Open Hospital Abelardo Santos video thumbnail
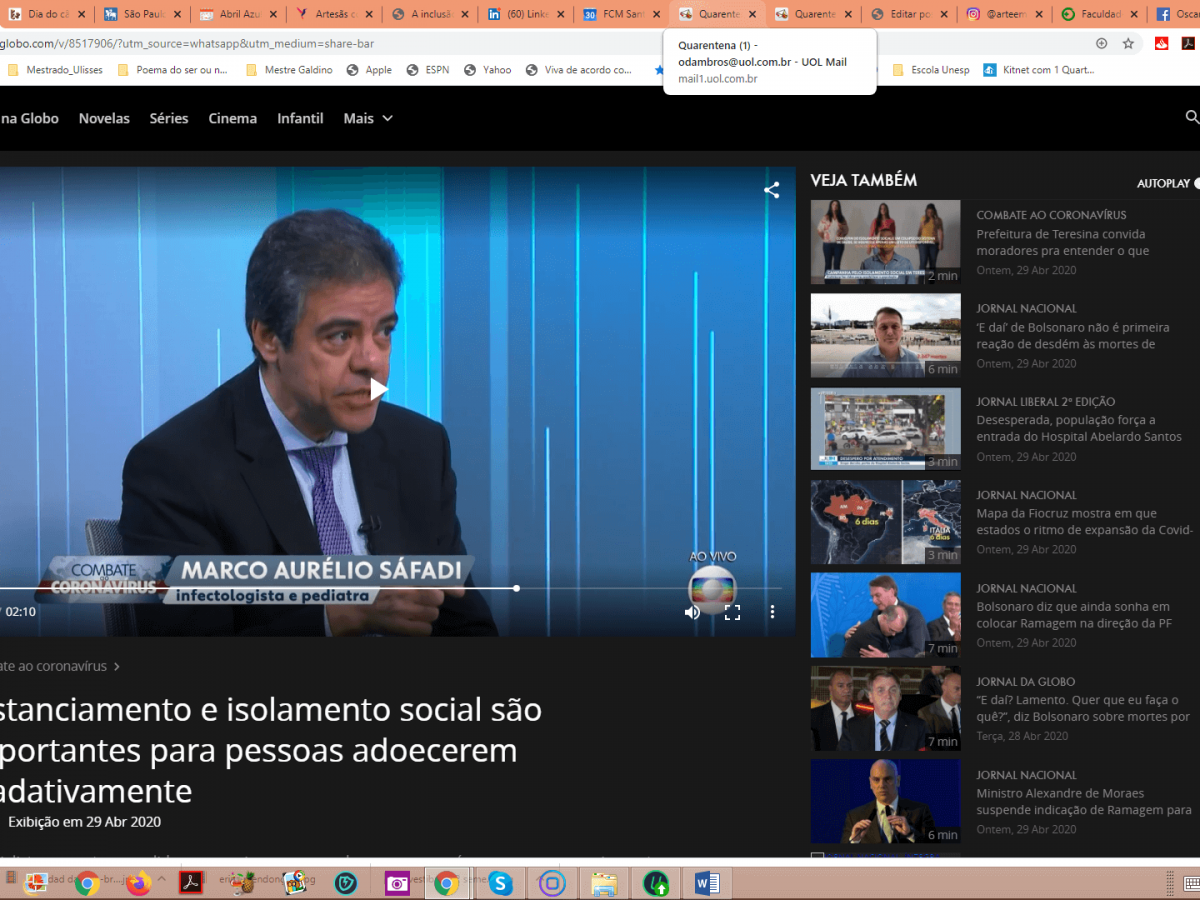 (x=885, y=428)
